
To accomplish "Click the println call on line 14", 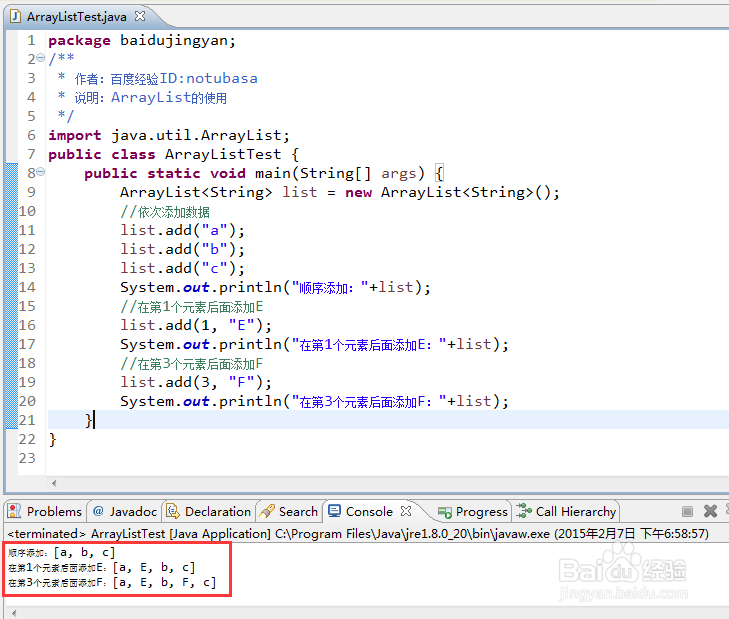I will pos(275,287).
